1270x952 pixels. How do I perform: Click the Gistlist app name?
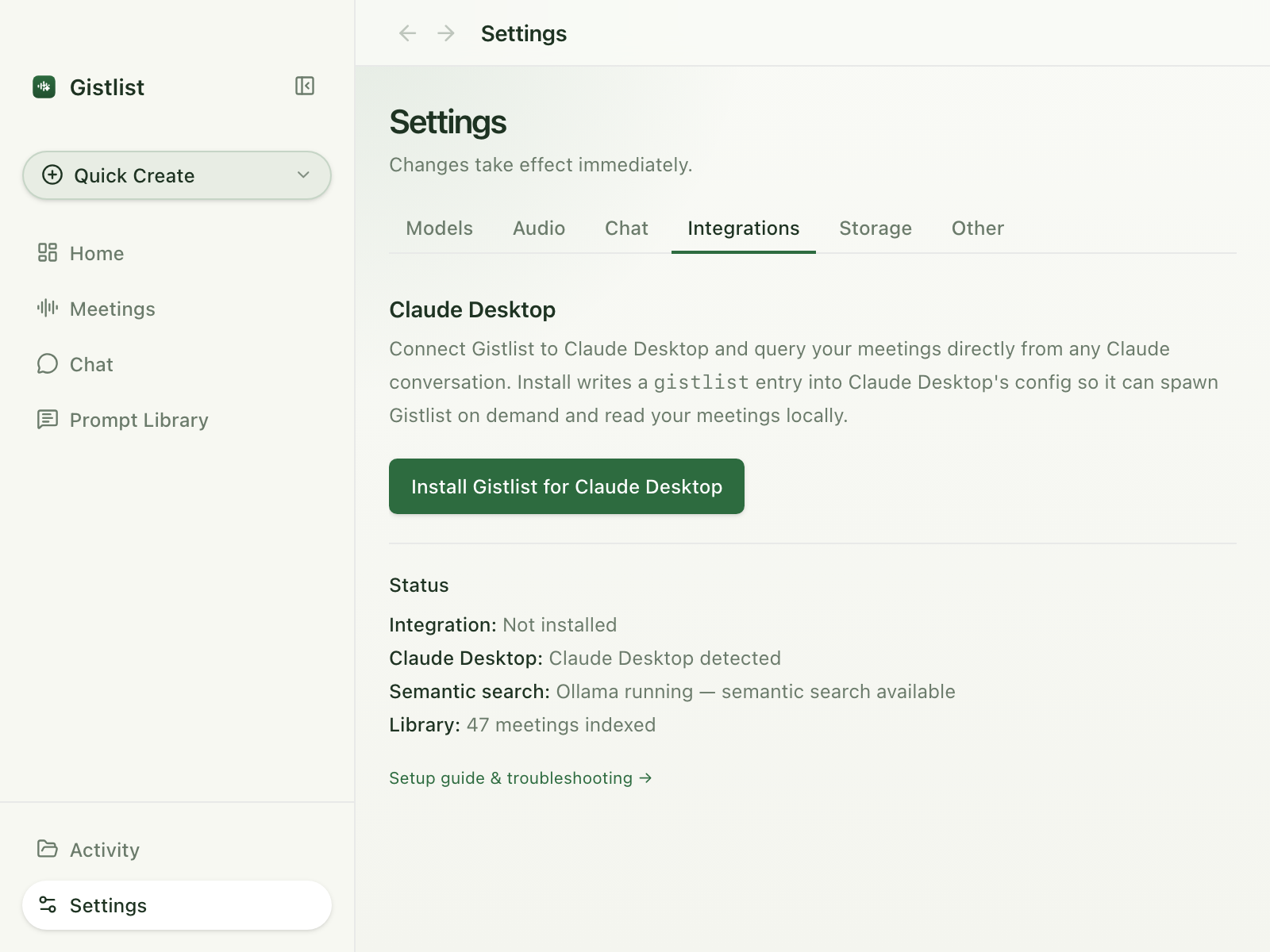pyautogui.click(x=107, y=87)
